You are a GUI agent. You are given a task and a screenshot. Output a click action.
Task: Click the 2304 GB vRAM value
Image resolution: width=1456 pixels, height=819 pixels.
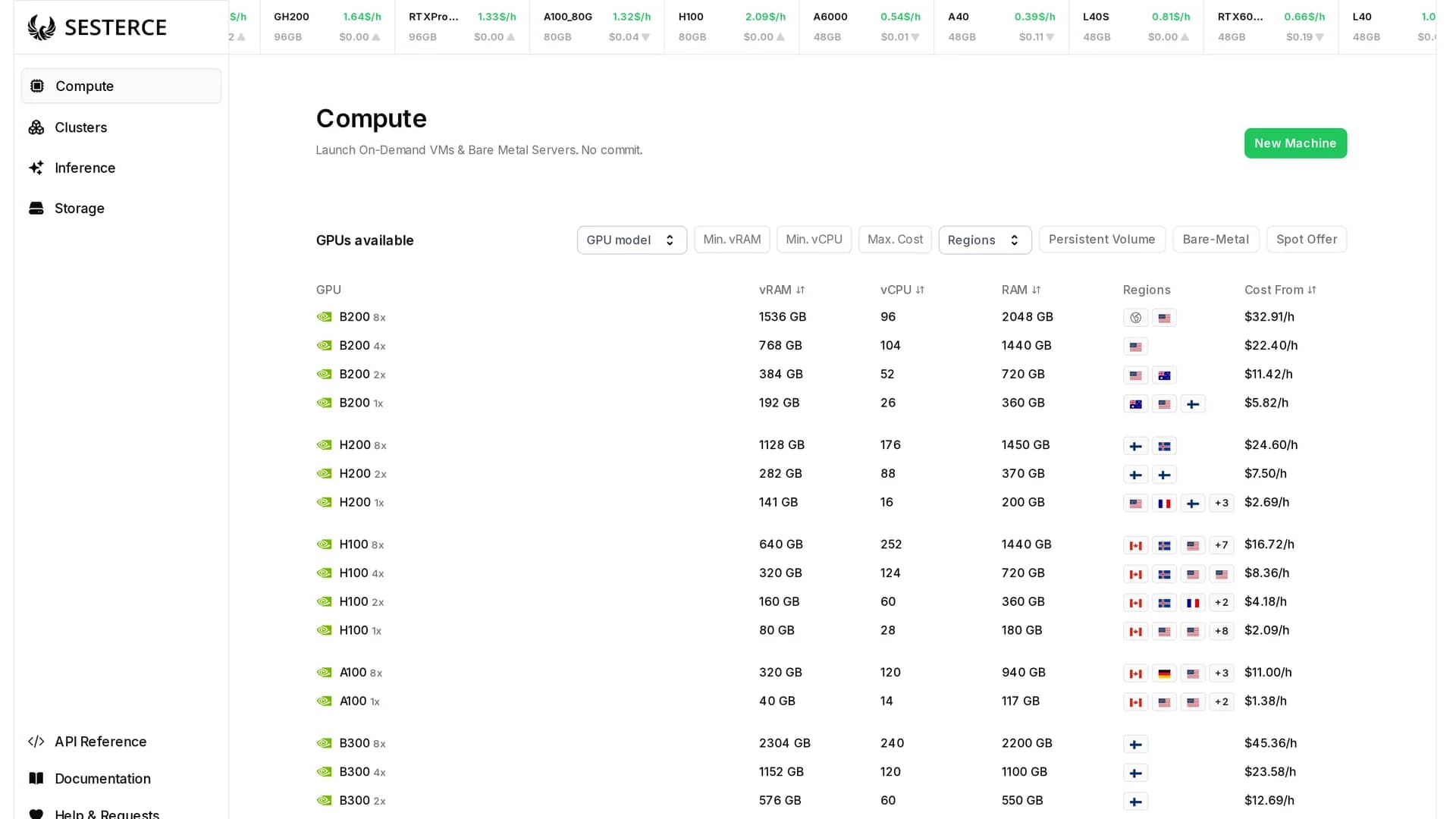(785, 743)
